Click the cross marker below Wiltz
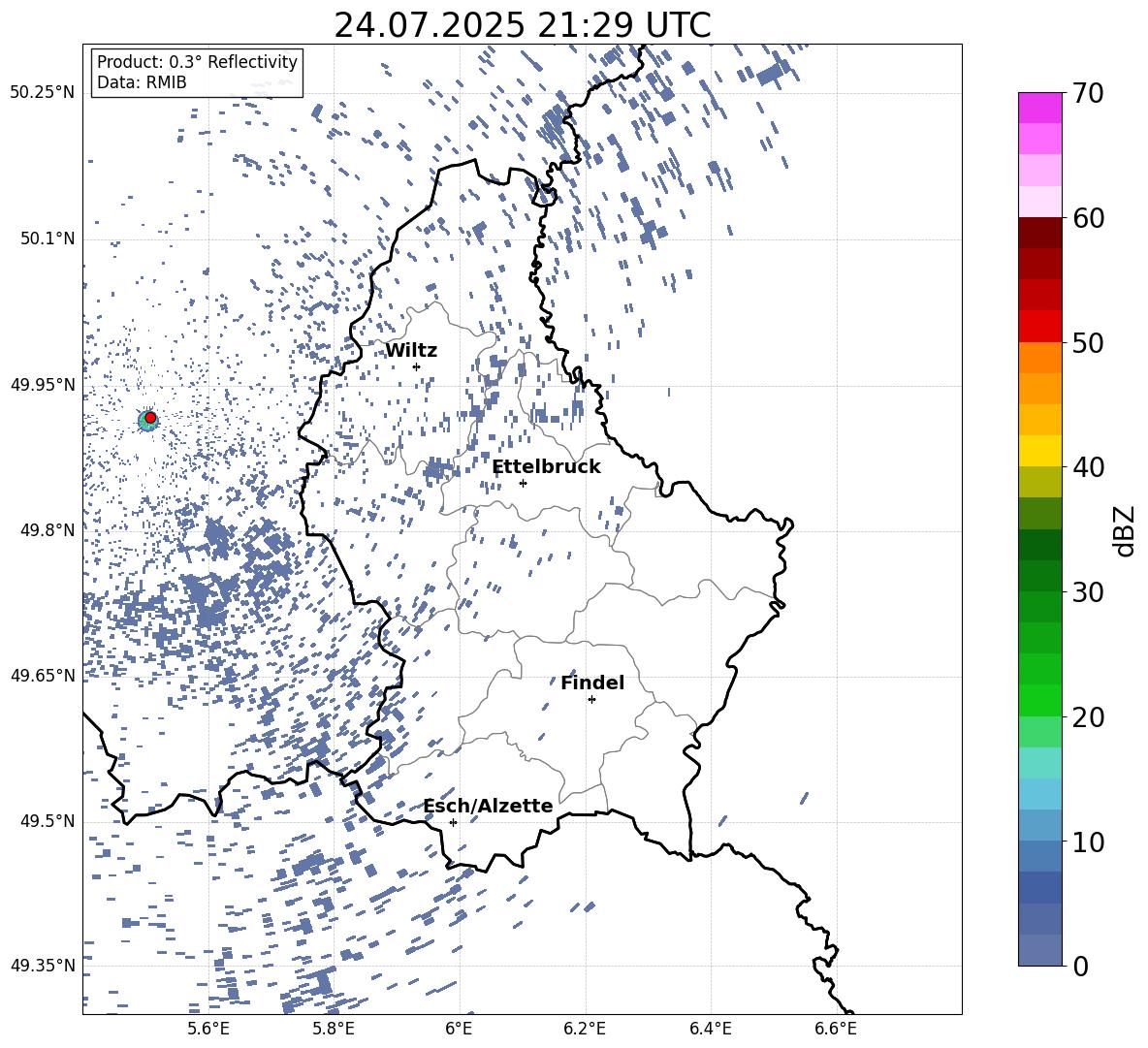This screenshot has height=1048, width=1148. (x=417, y=366)
